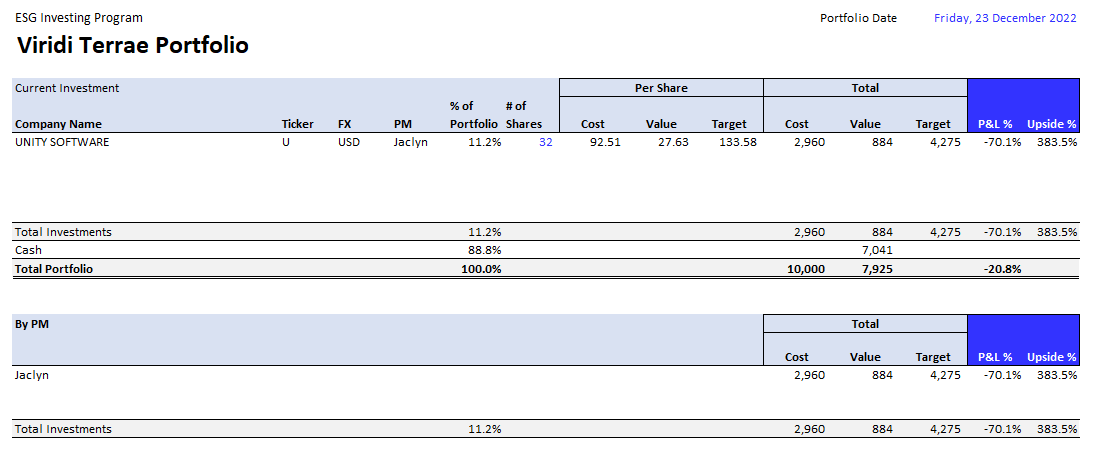Click the Upside % header in By PM table

pyautogui.click(x=1052, y=357)
